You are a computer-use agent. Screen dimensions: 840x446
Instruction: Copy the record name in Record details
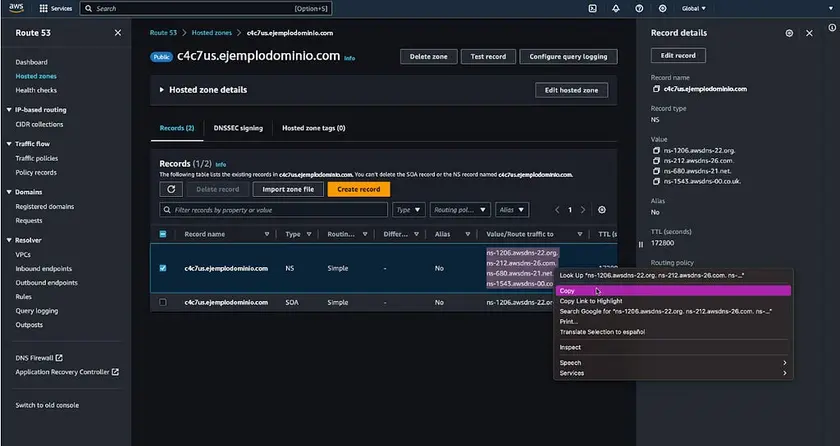click(656, 89)
